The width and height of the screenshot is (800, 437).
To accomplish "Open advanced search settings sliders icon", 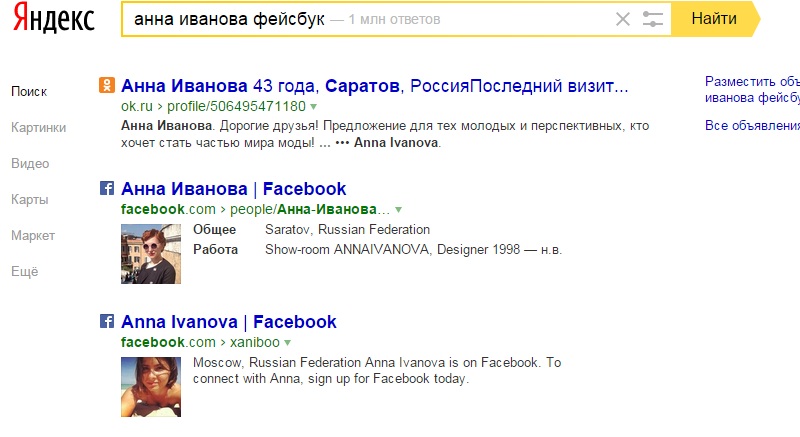I will click(x=653, y=19).
